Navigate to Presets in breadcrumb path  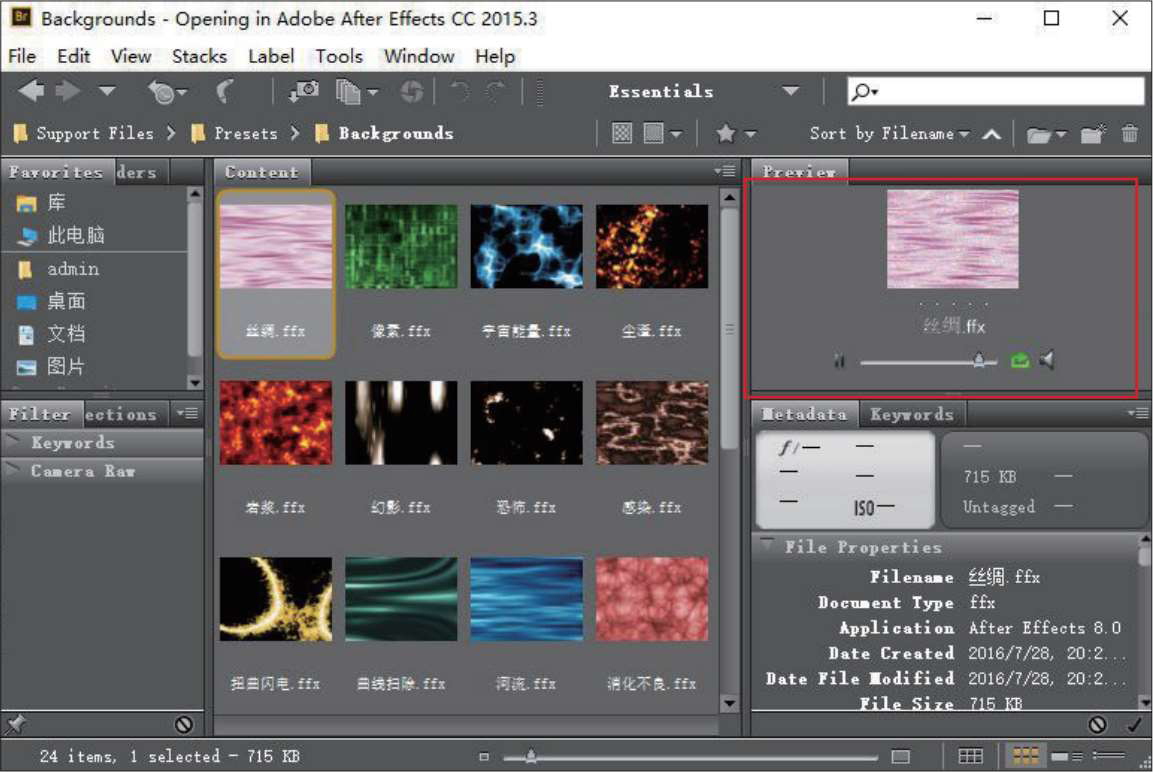[x=245, y=133]
